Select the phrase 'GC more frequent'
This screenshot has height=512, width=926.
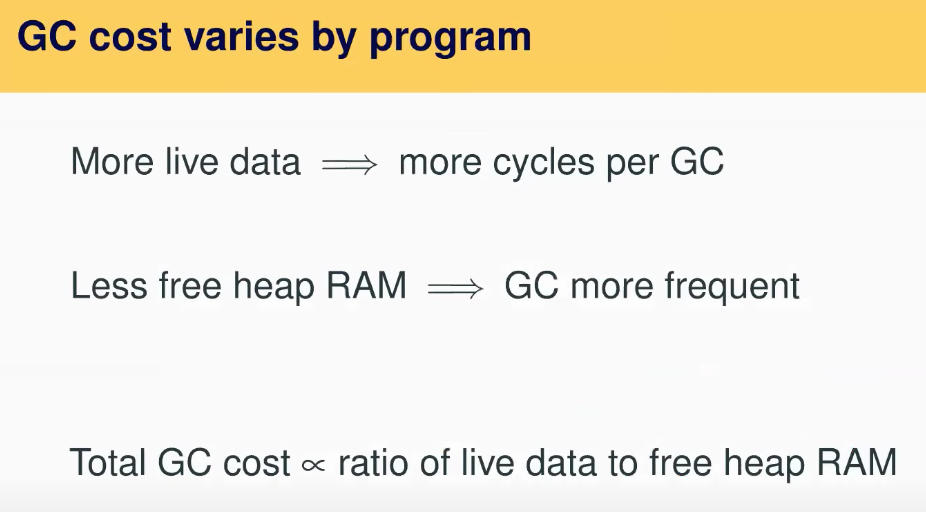point(652,287)
